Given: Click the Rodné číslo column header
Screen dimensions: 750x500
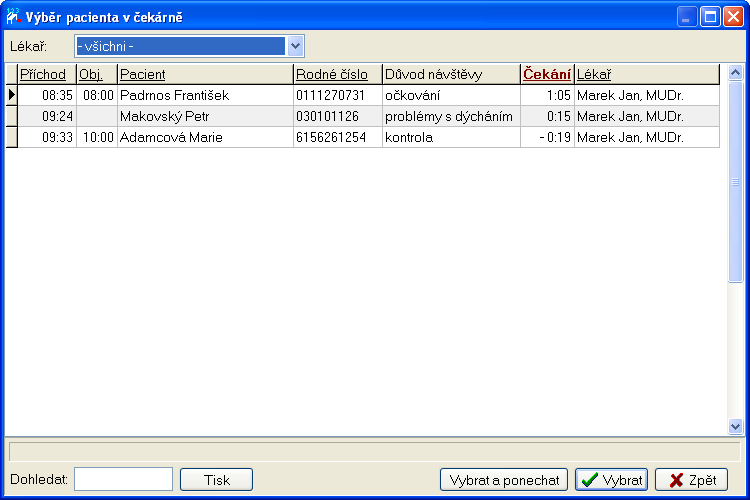Looking at the screenshot, I should (x=337, y=75).
